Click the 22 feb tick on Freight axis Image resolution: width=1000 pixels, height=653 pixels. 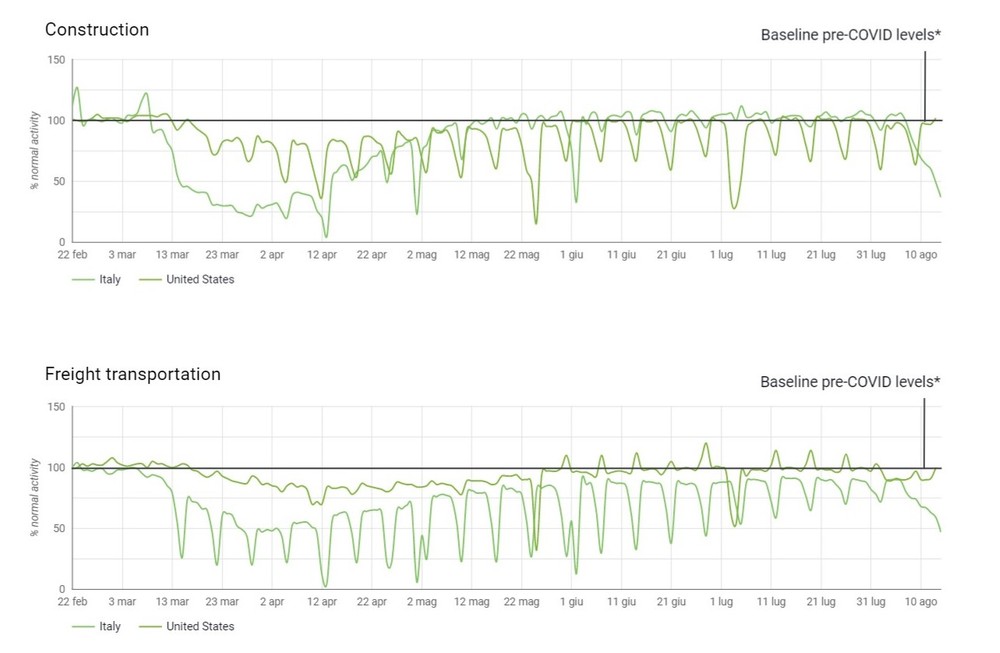72,601
